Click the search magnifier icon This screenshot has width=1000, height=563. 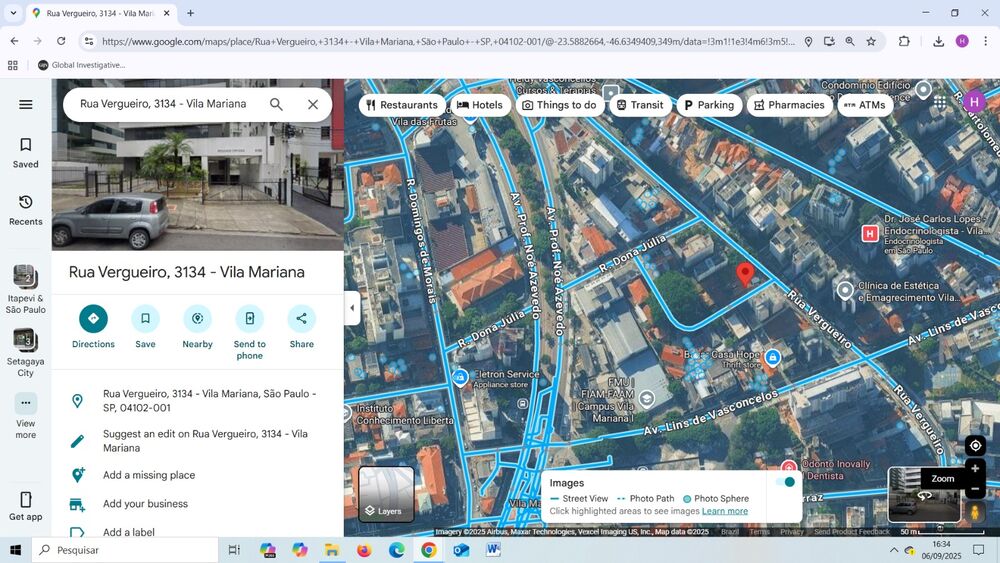tap(276, 104)
